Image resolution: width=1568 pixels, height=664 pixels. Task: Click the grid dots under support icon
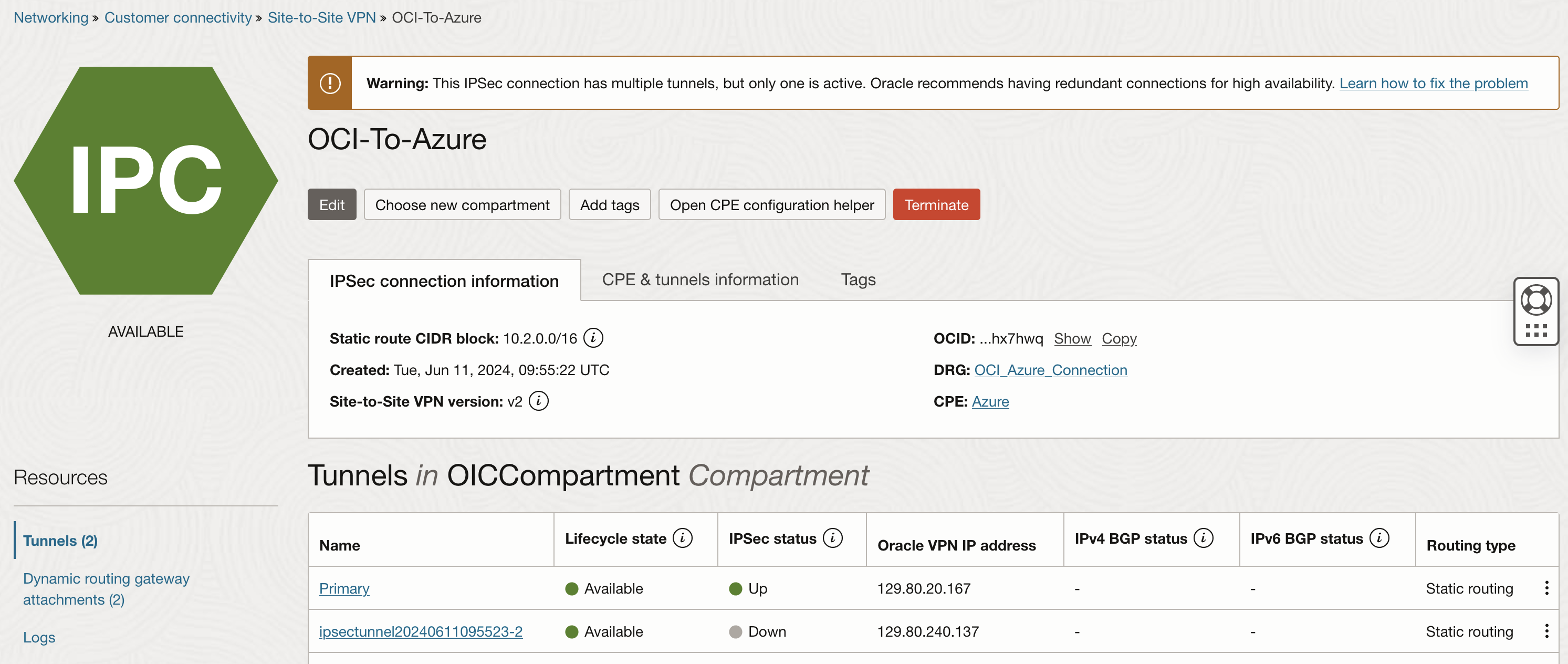[x=1536, y=331]
